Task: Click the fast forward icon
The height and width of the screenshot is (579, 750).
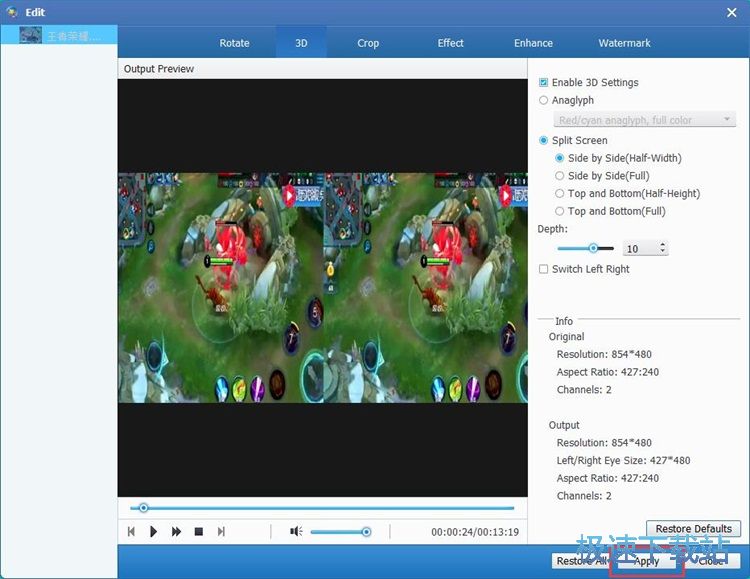Action: click(x=176, y=532)
